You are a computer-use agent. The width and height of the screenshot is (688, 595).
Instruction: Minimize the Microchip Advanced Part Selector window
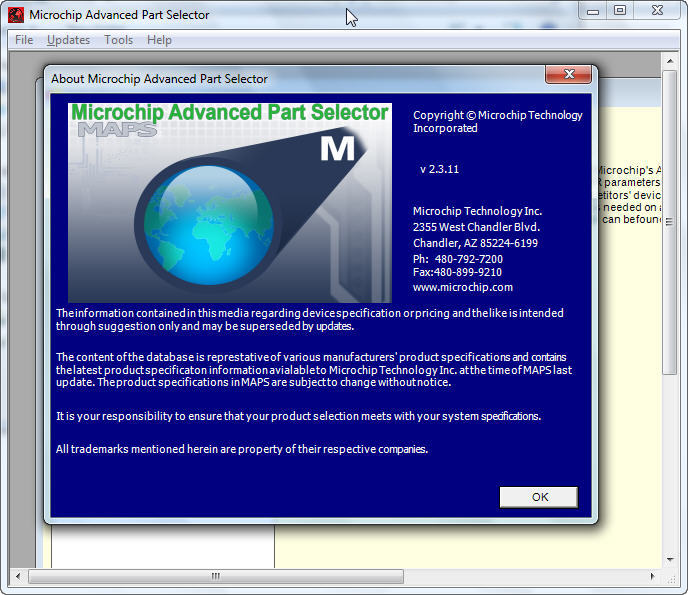pos(593,11)
